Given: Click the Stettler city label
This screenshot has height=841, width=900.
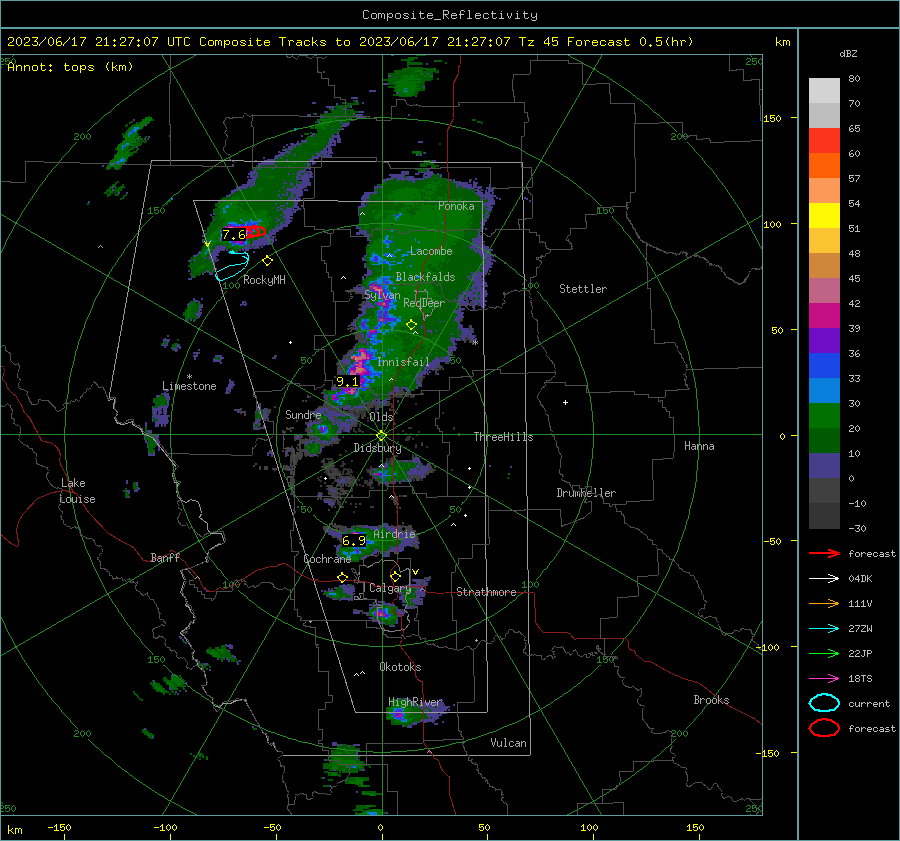Looking at the screenshot, I should coord(583,289).
